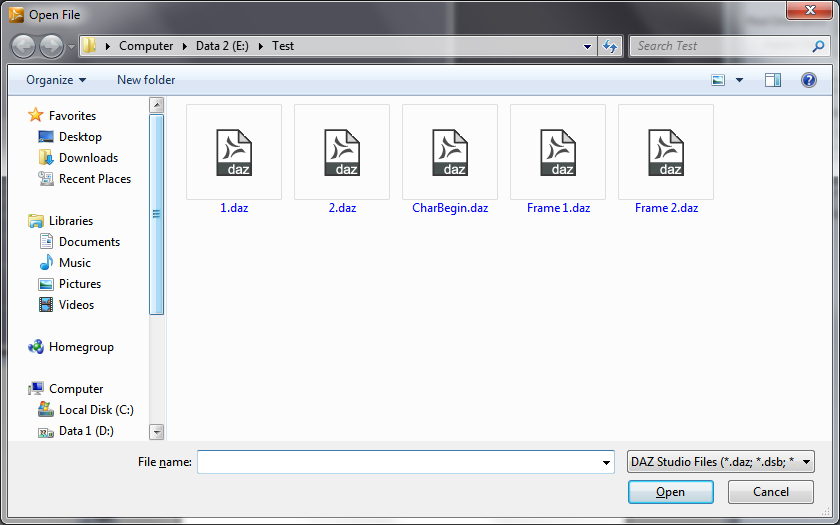840x525 pixels.
Task: Expand the arrow after Data 2 (E:)
Action: [x=261, y=46]
